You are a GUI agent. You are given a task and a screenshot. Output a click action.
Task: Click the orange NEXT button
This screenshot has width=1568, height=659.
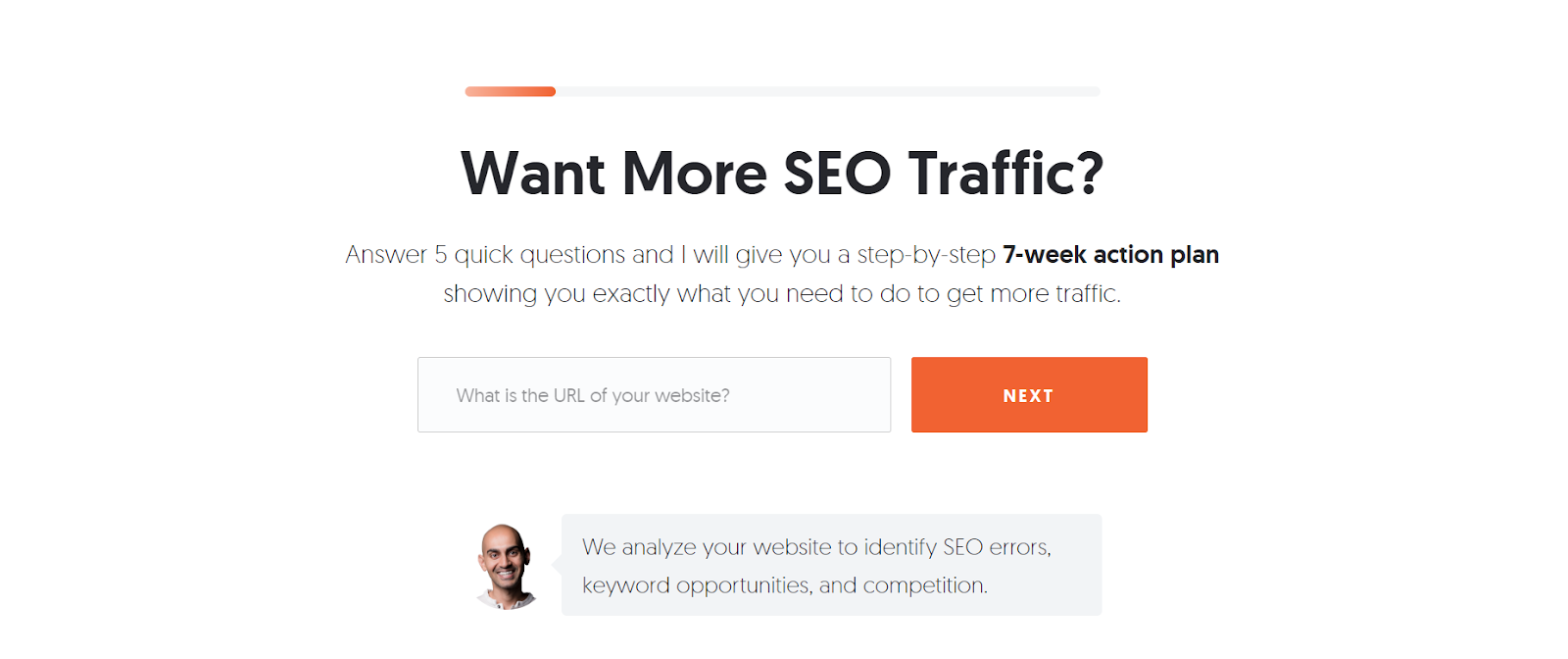tap(1029, 395)
